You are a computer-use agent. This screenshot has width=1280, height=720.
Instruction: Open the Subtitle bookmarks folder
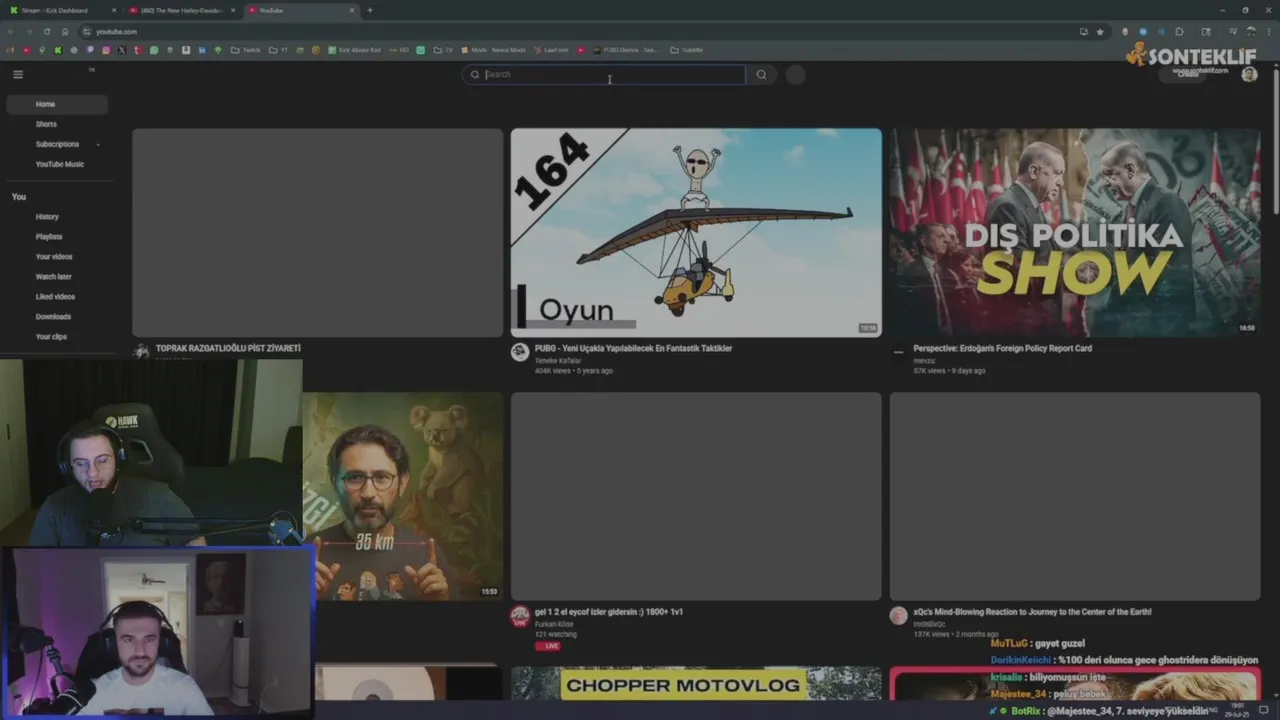click(687, 50)
